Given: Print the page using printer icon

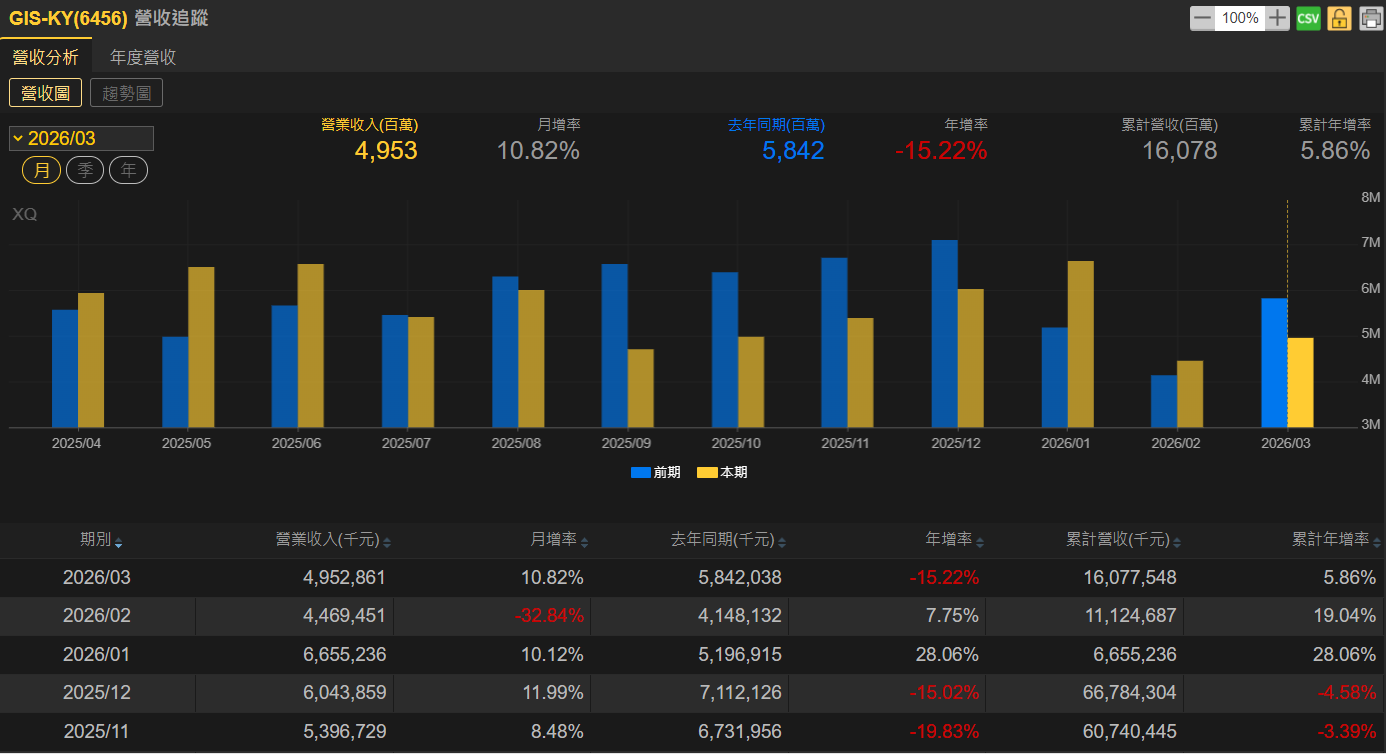Looking at the screenshot, I should pos(1370,18).
